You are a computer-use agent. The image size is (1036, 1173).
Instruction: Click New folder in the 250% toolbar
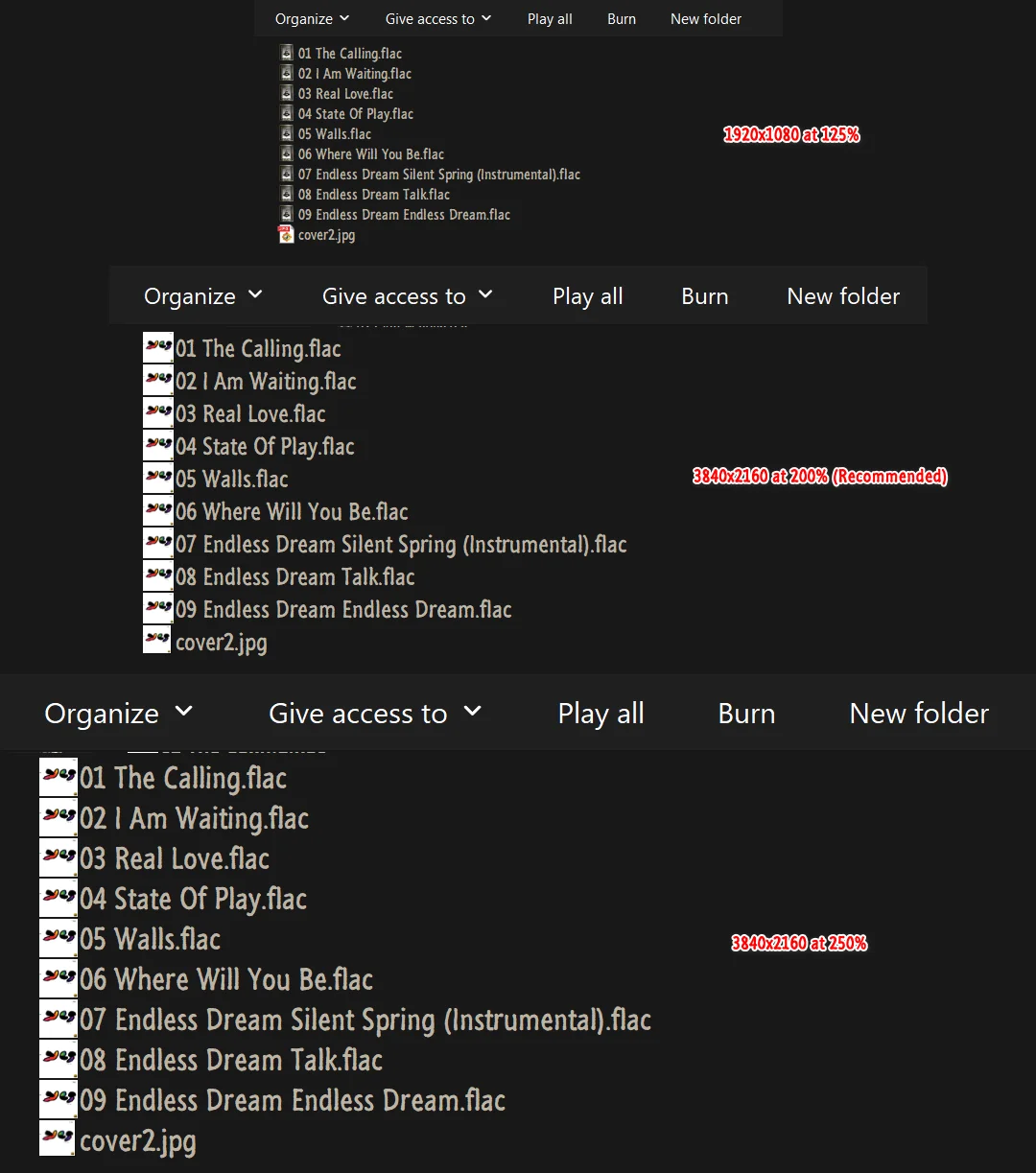pyautogui.click(x=919, y=714)
